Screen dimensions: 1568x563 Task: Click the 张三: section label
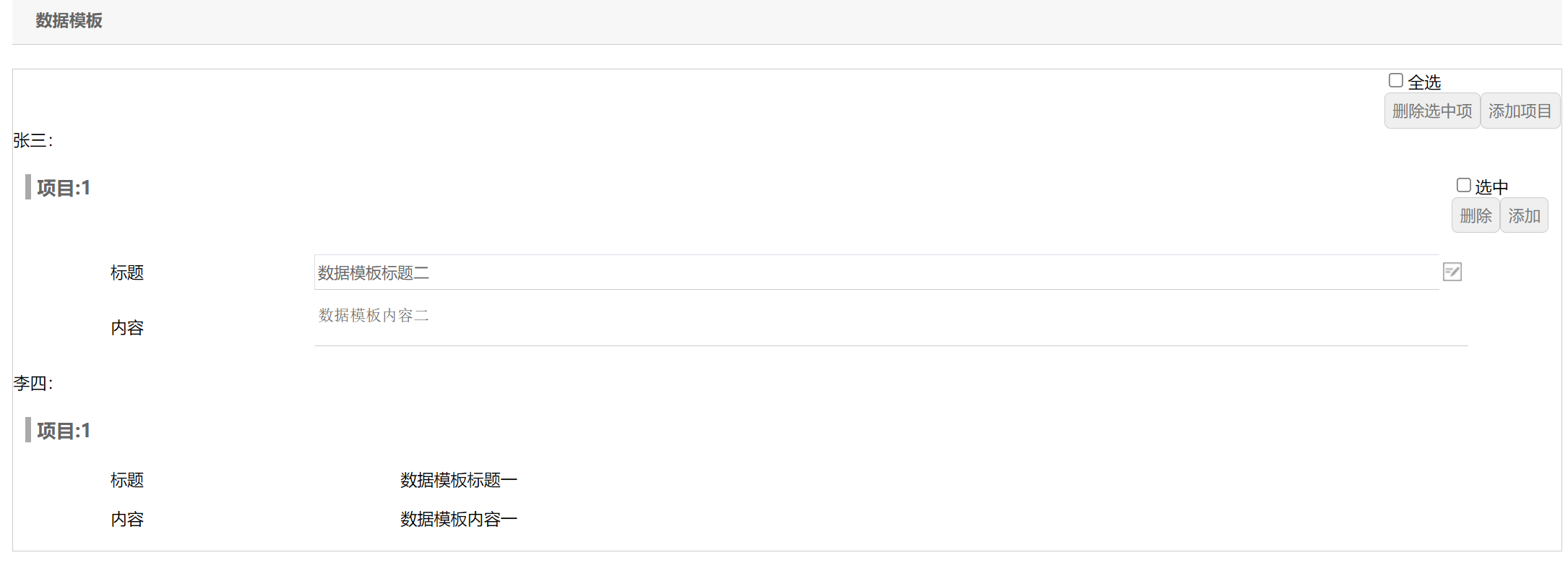(33, 140)
